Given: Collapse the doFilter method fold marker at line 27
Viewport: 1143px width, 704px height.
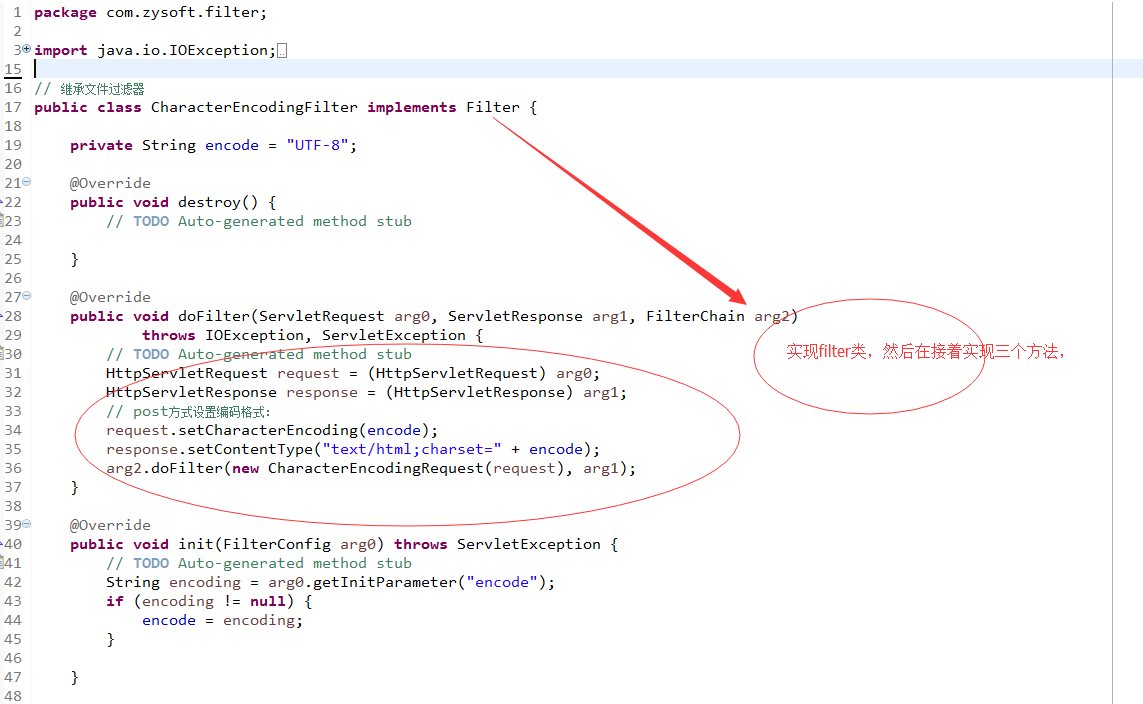Looking at the screenshot, I should tap(26, 295).
